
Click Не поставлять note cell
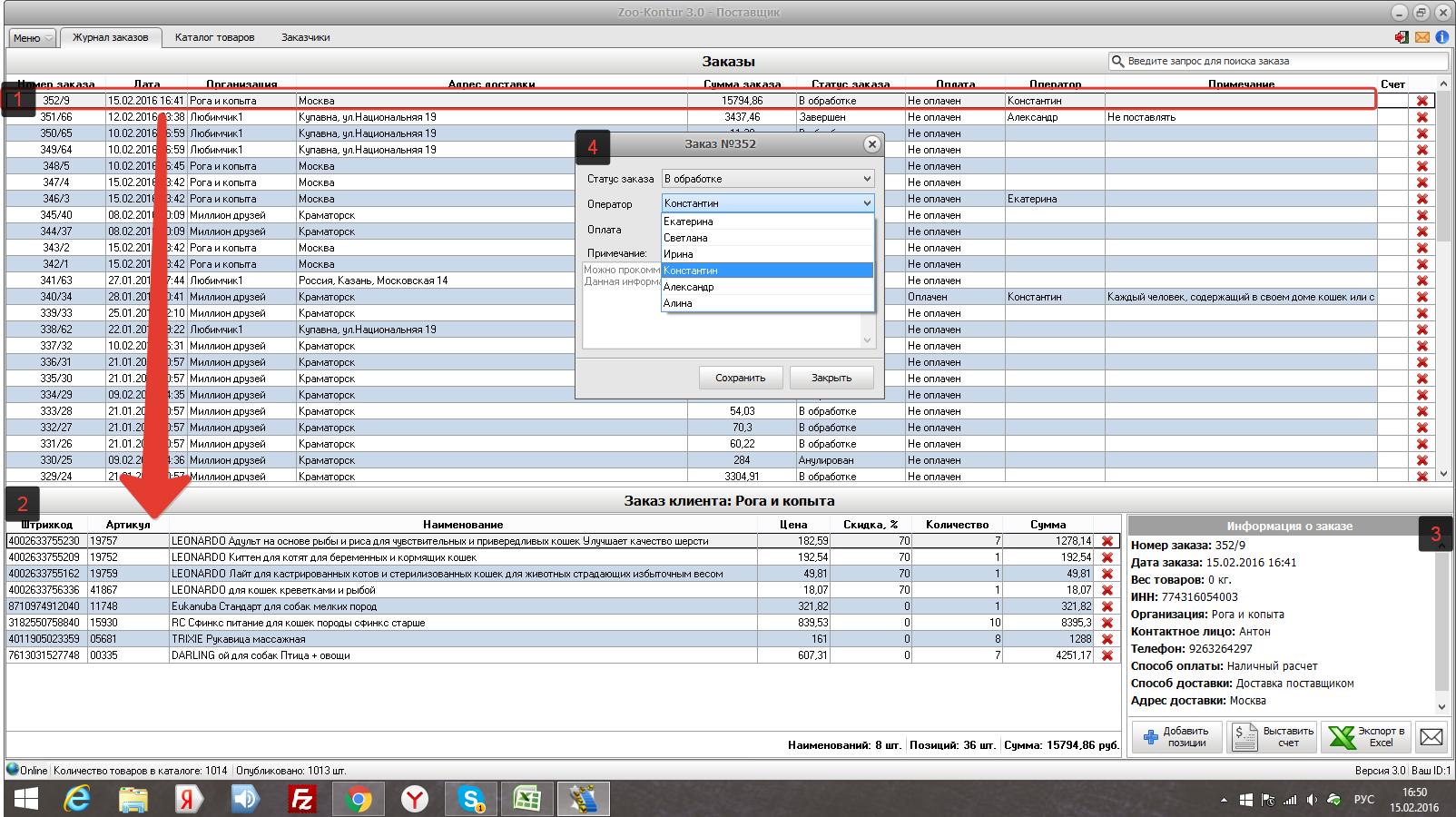(1241, 117)
